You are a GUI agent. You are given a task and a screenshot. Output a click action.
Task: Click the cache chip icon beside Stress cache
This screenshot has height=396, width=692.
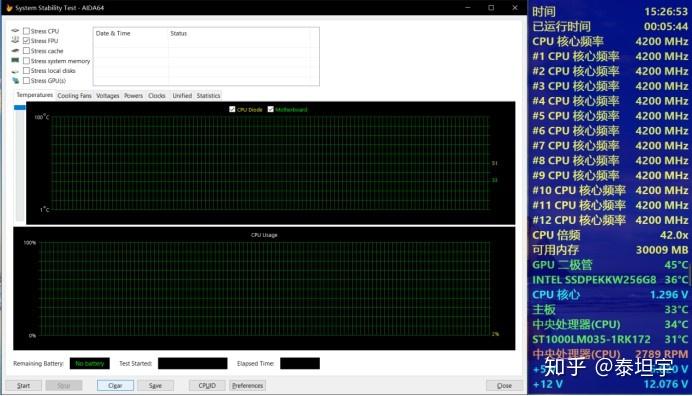[15, 50]
